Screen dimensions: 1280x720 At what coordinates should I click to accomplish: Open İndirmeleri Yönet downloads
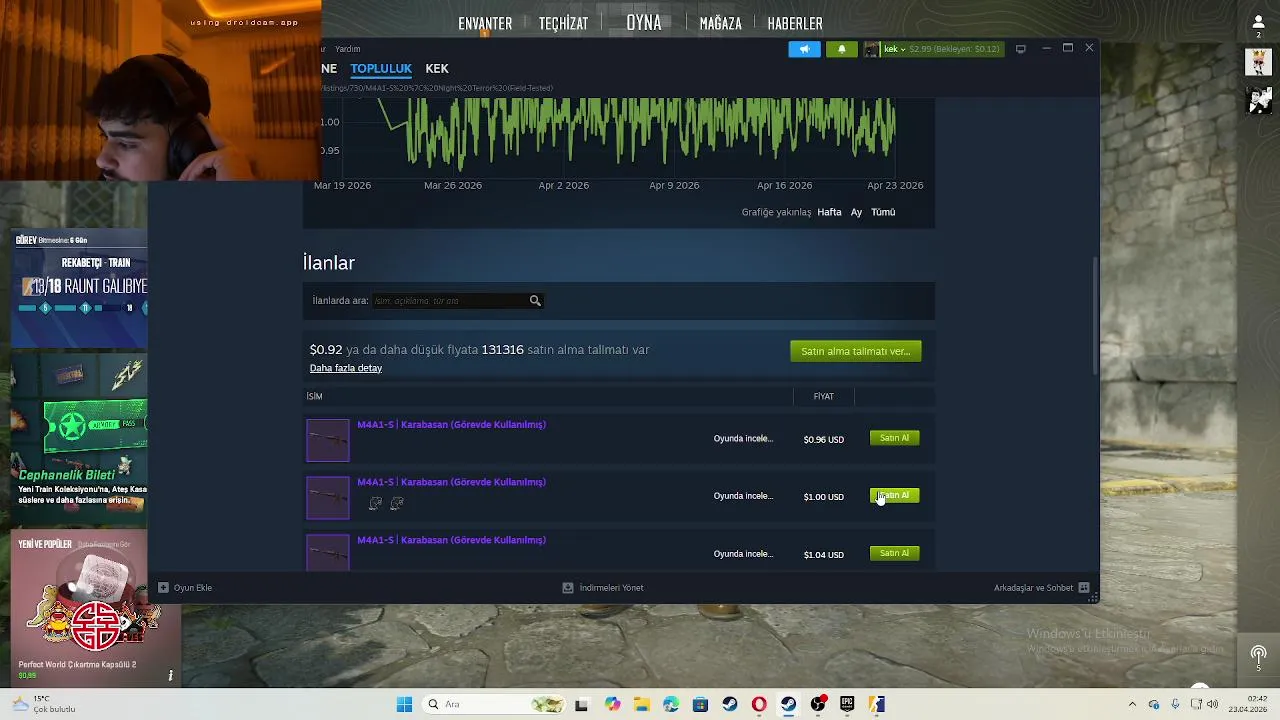pyautogui.click(x=603, y=588)
